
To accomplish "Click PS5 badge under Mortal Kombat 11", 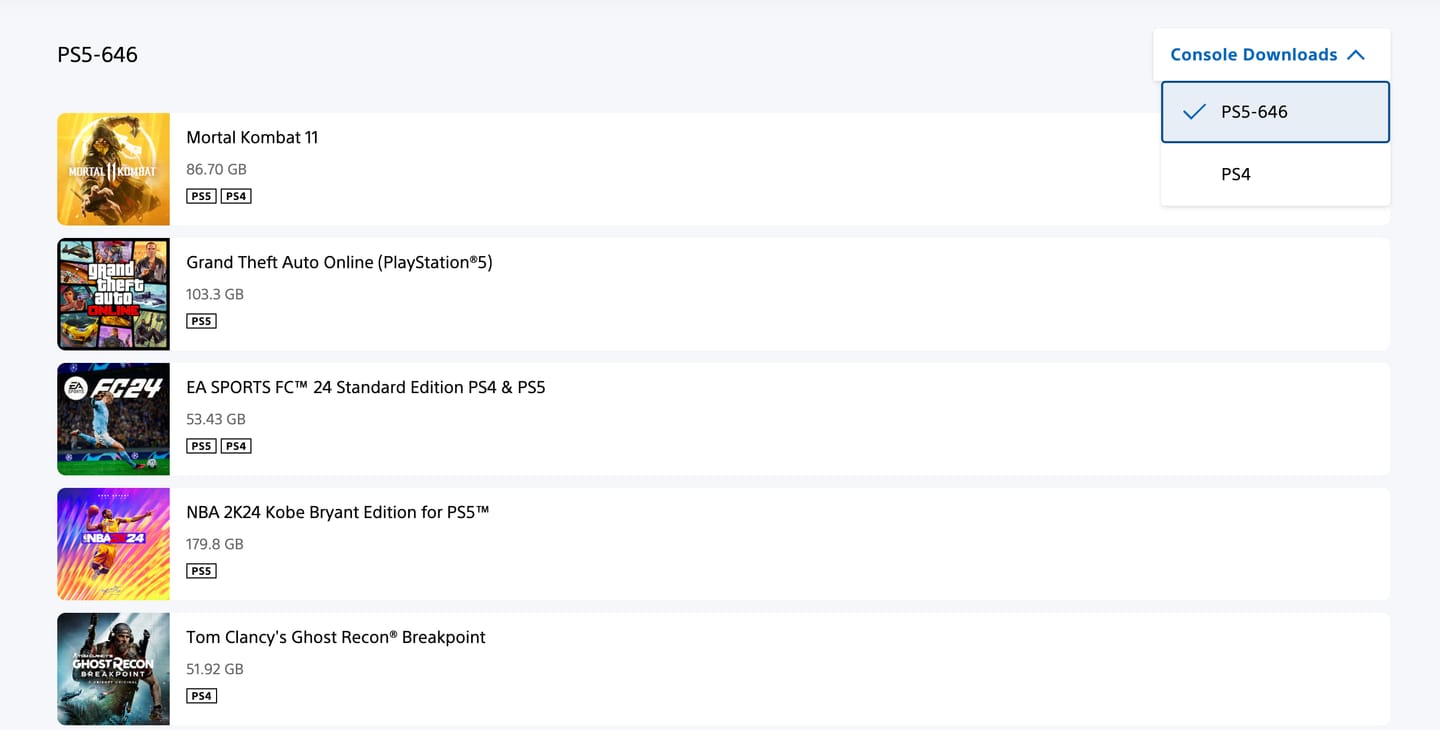I will [201, 196].
